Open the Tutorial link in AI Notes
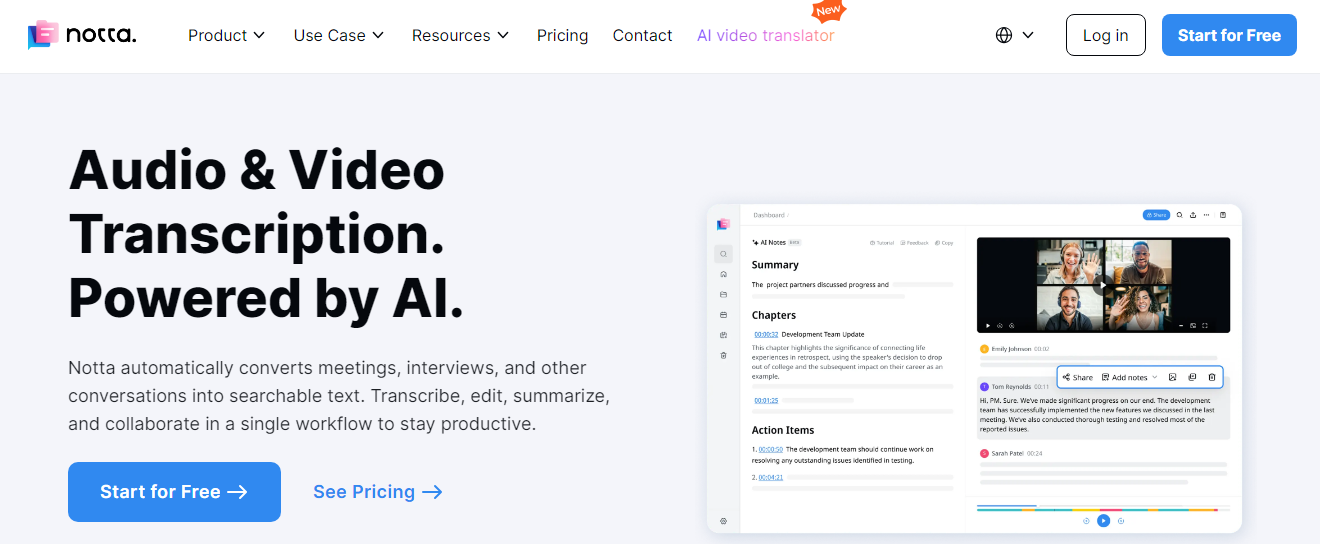Viewport: 1320px width, 544px height. pyautogui.click(x=882, y=243)
